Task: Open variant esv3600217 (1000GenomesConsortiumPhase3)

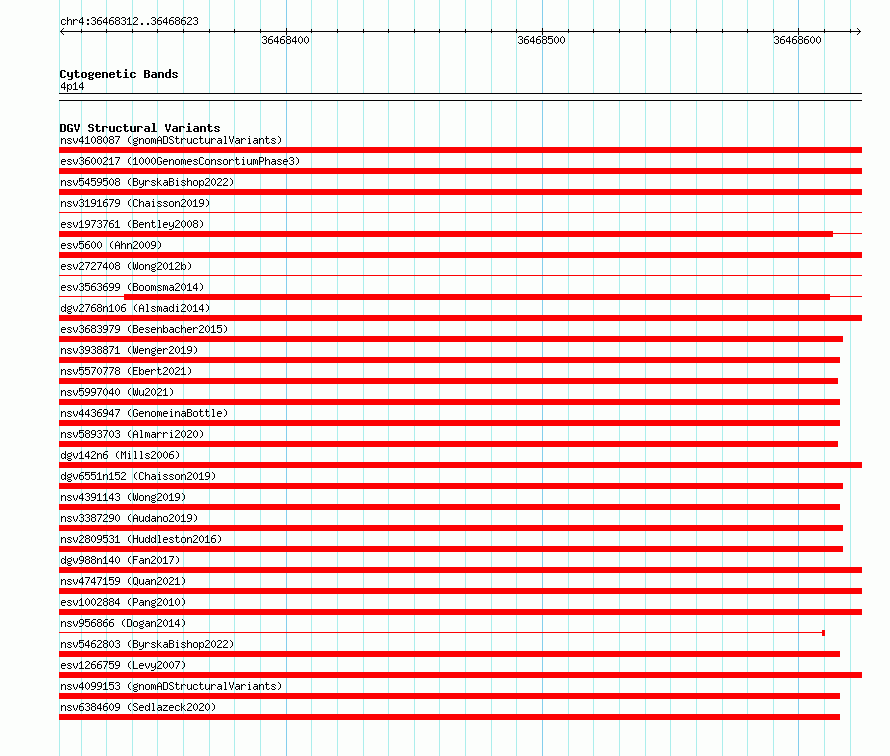Action: pos(180,161)
